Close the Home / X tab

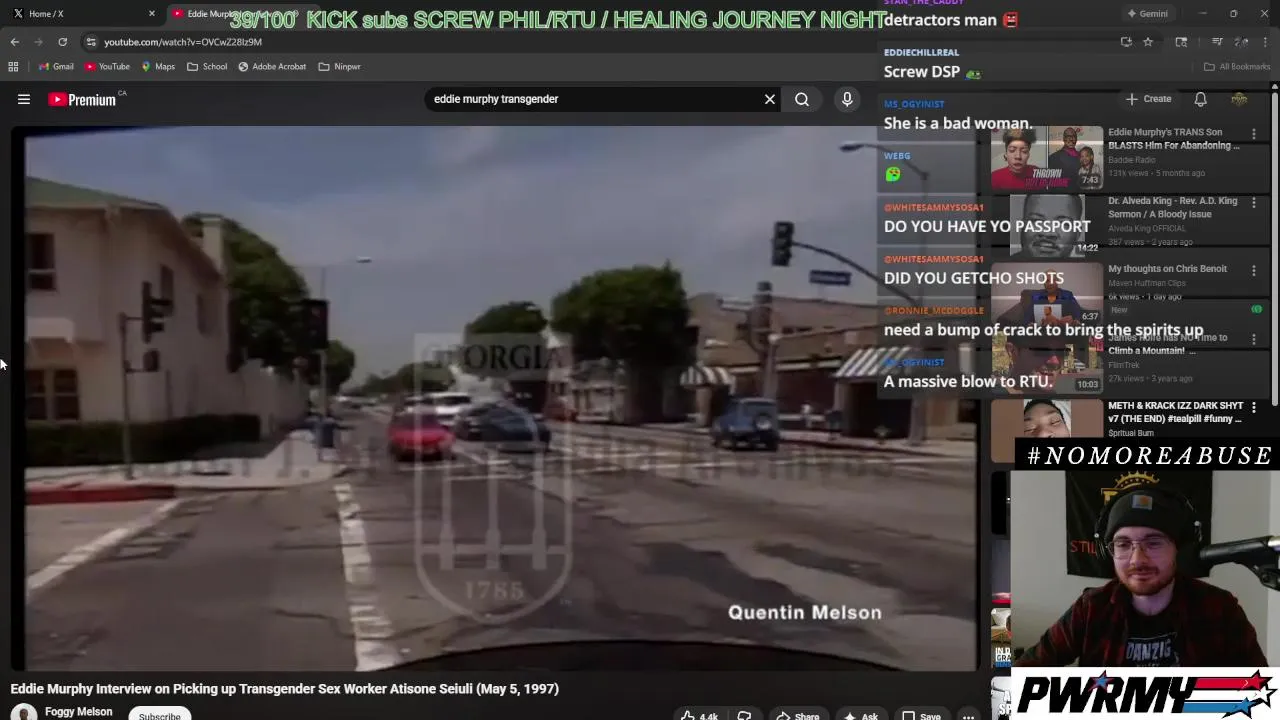point(152,14)
